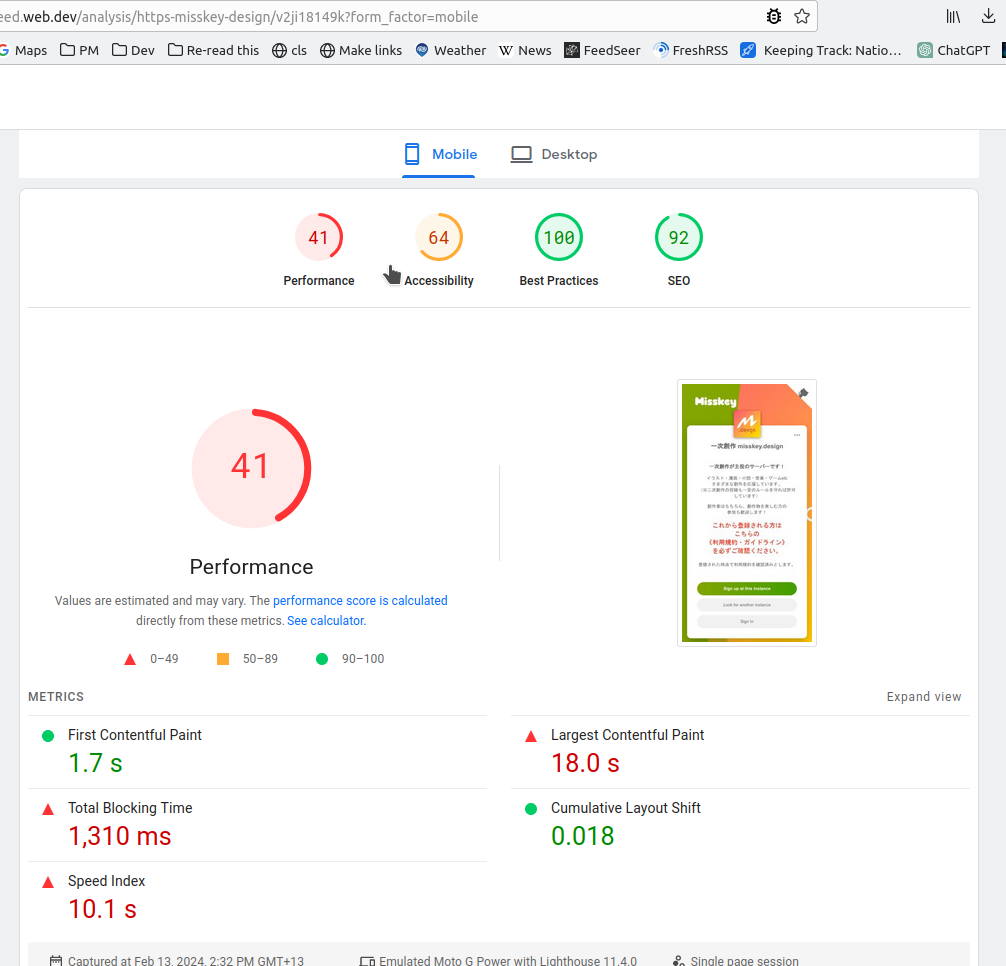This screenshot has width=1006, height=966.
Task: Open the ChatGPT bookmark
Action: [955, 50]
